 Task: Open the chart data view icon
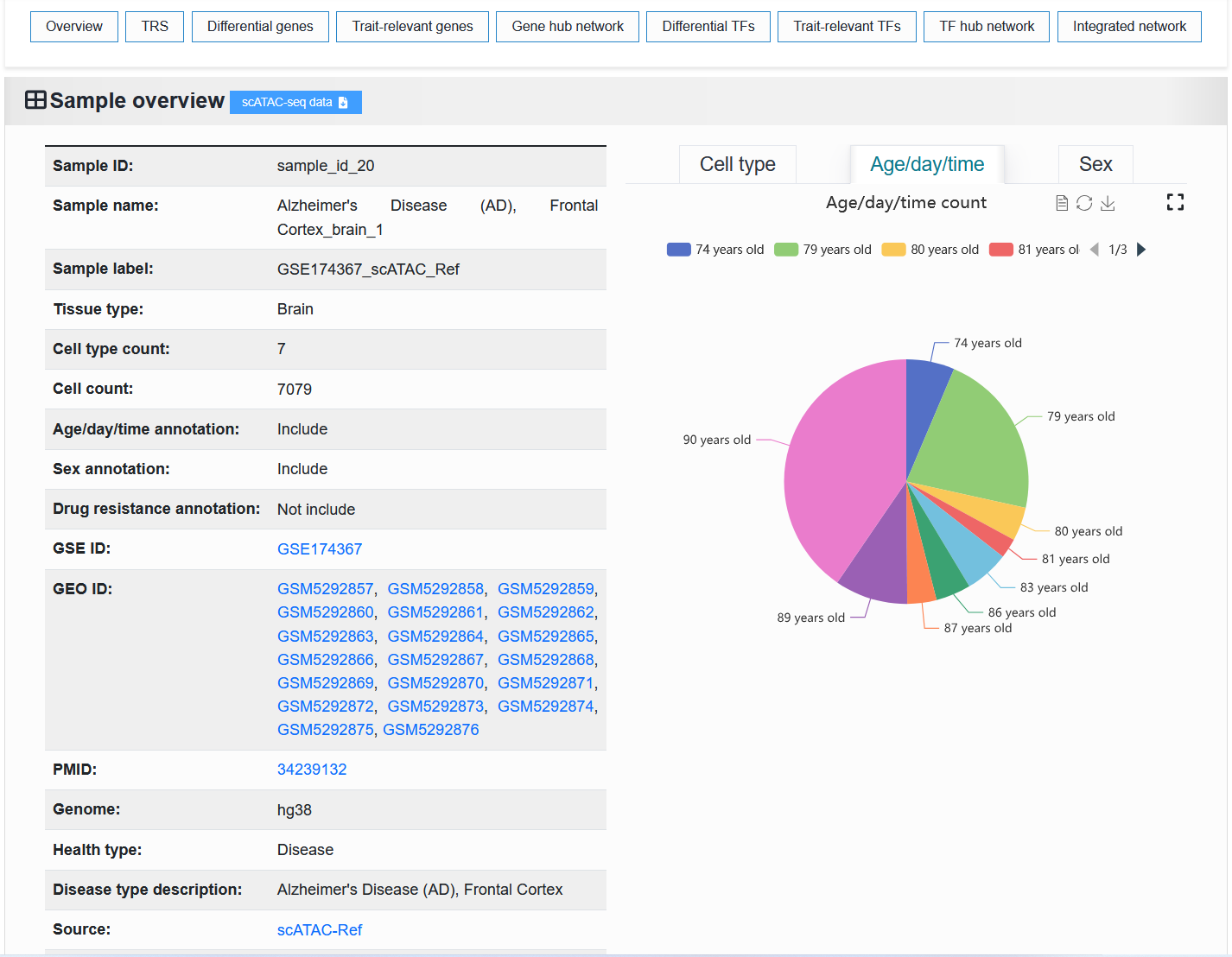(1062, 203)
